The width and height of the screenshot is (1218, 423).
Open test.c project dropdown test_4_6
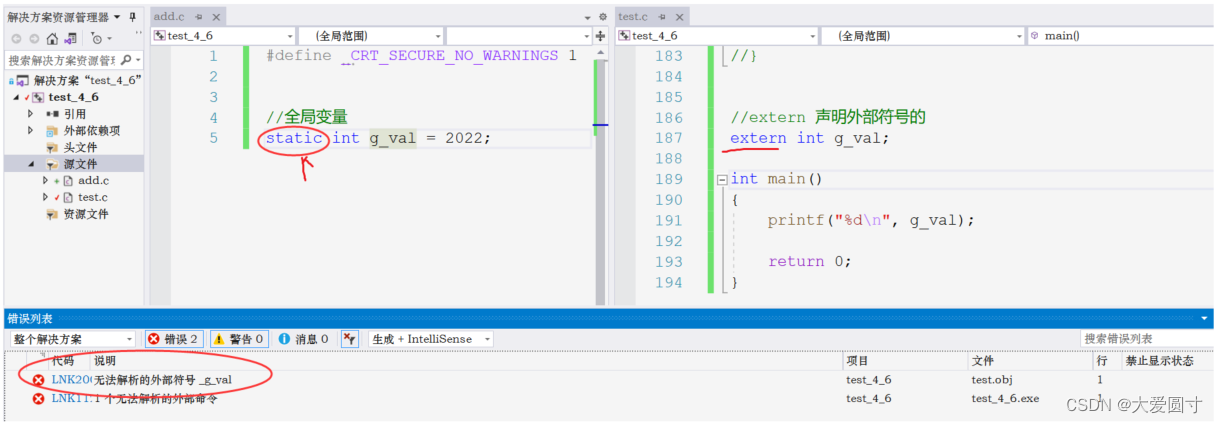(717, 36)
